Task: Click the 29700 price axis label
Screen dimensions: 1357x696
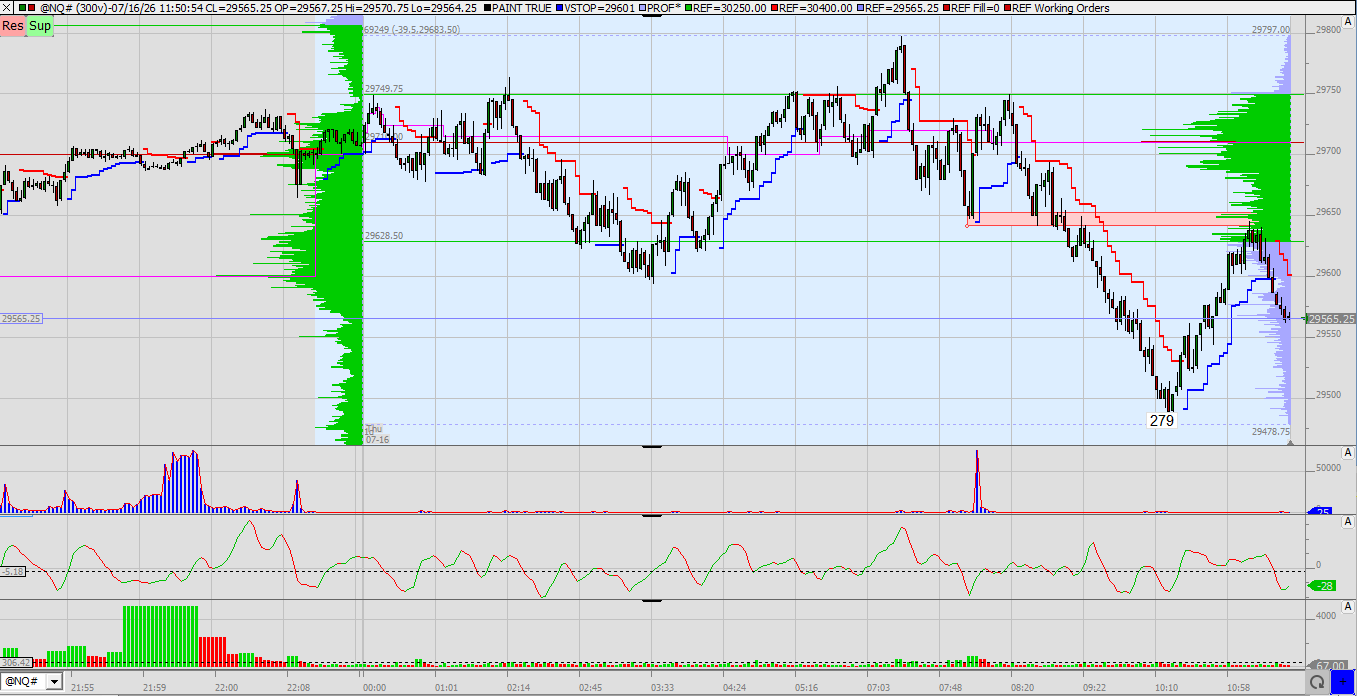Action: [1329, 151]
